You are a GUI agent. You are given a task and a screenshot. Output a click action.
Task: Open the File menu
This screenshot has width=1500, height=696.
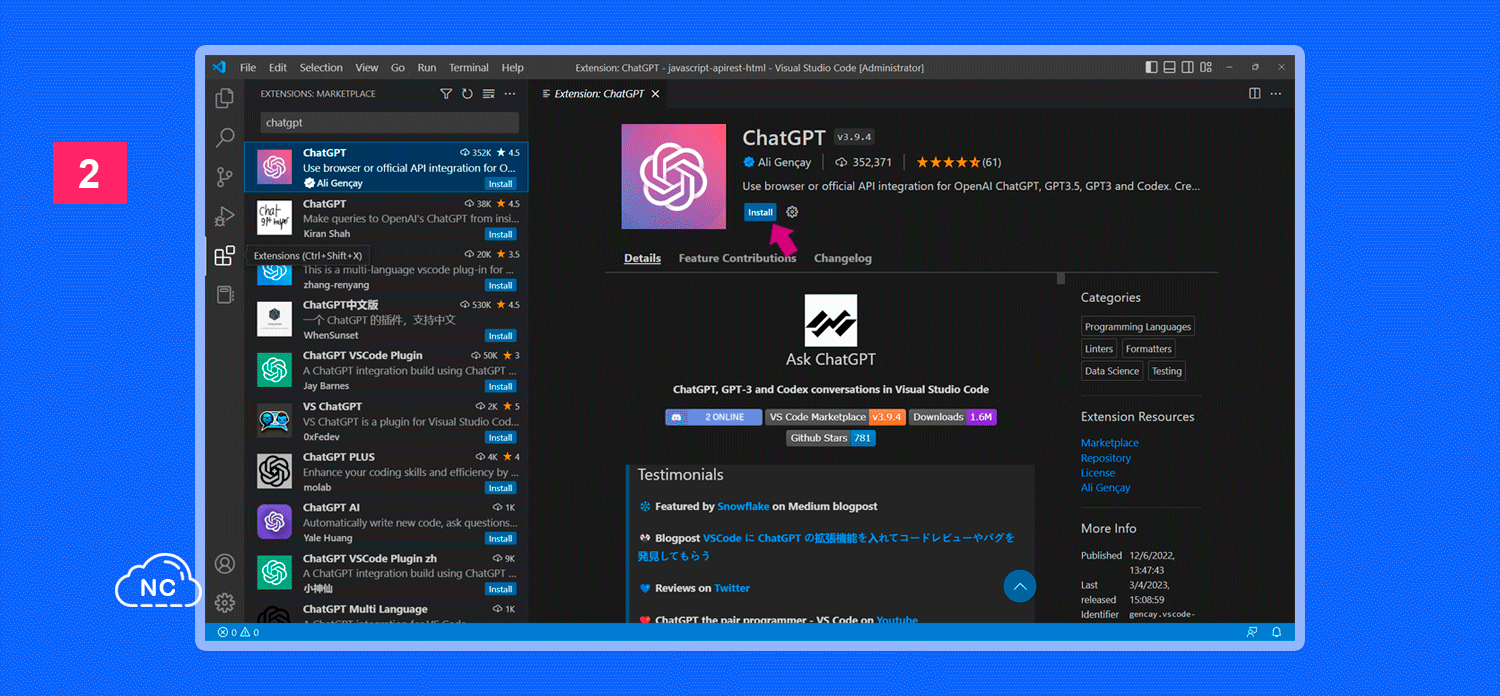pos(248,68)
